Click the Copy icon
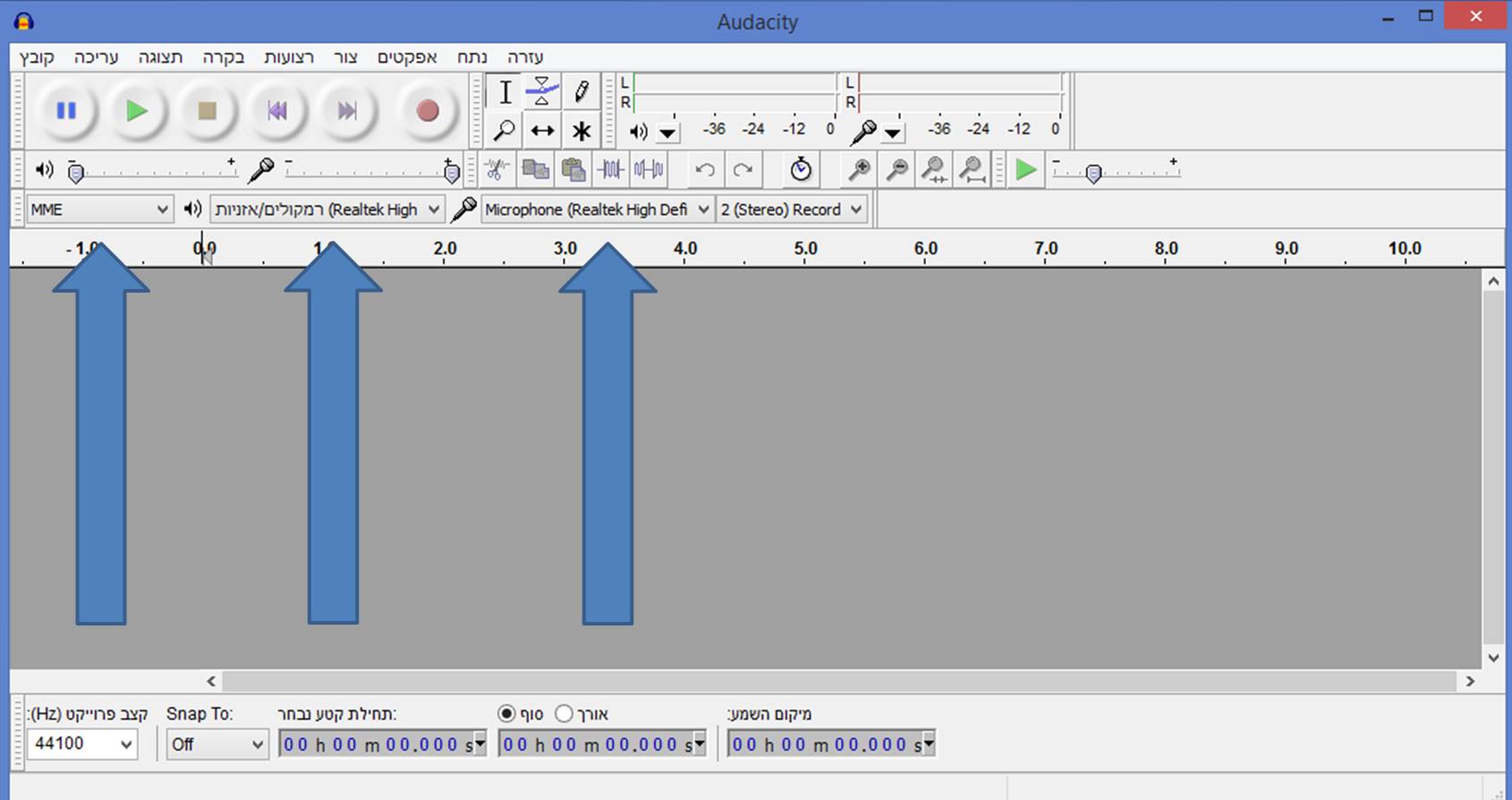Screen dimensions: 1512x800 pyautogui.click(x=535, y=169)
